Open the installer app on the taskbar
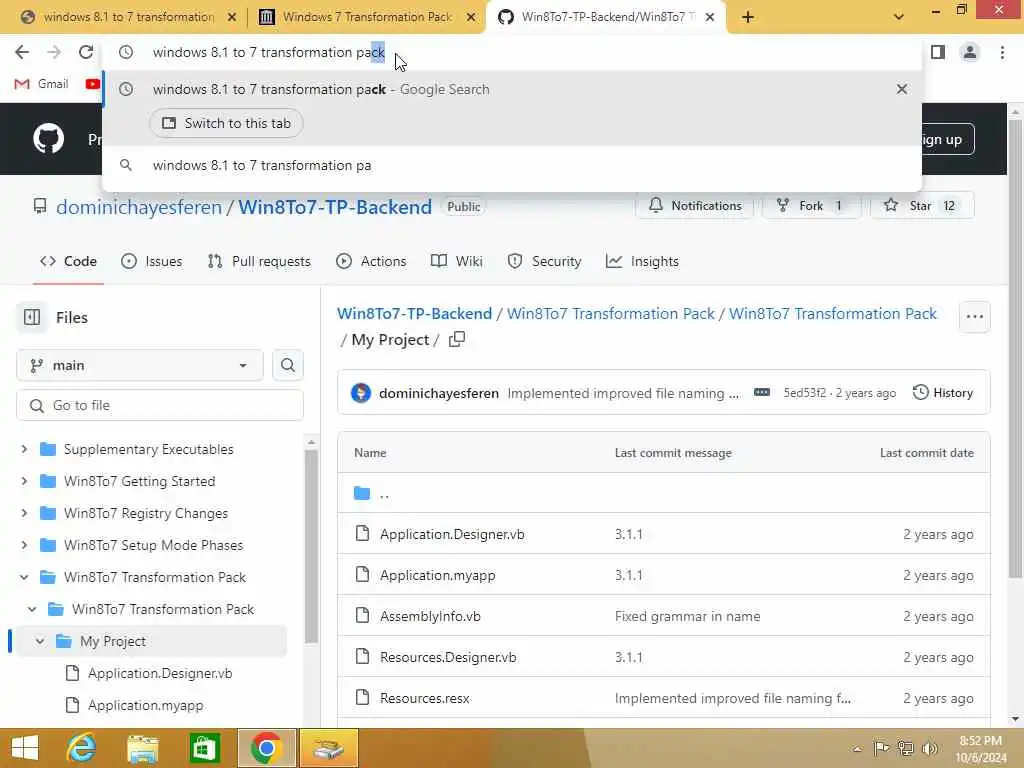Viewport: 1024px width, 768px height. (x=328, y=748)
